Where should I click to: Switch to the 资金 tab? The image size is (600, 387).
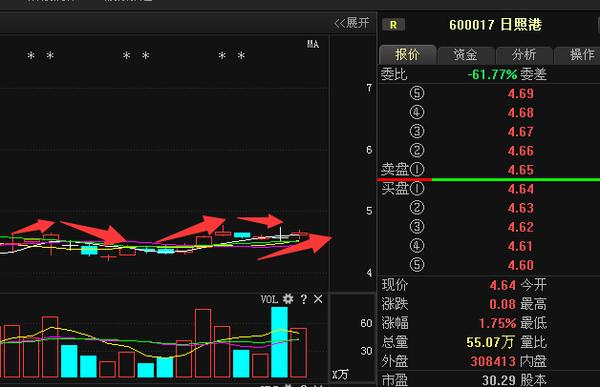466,55
